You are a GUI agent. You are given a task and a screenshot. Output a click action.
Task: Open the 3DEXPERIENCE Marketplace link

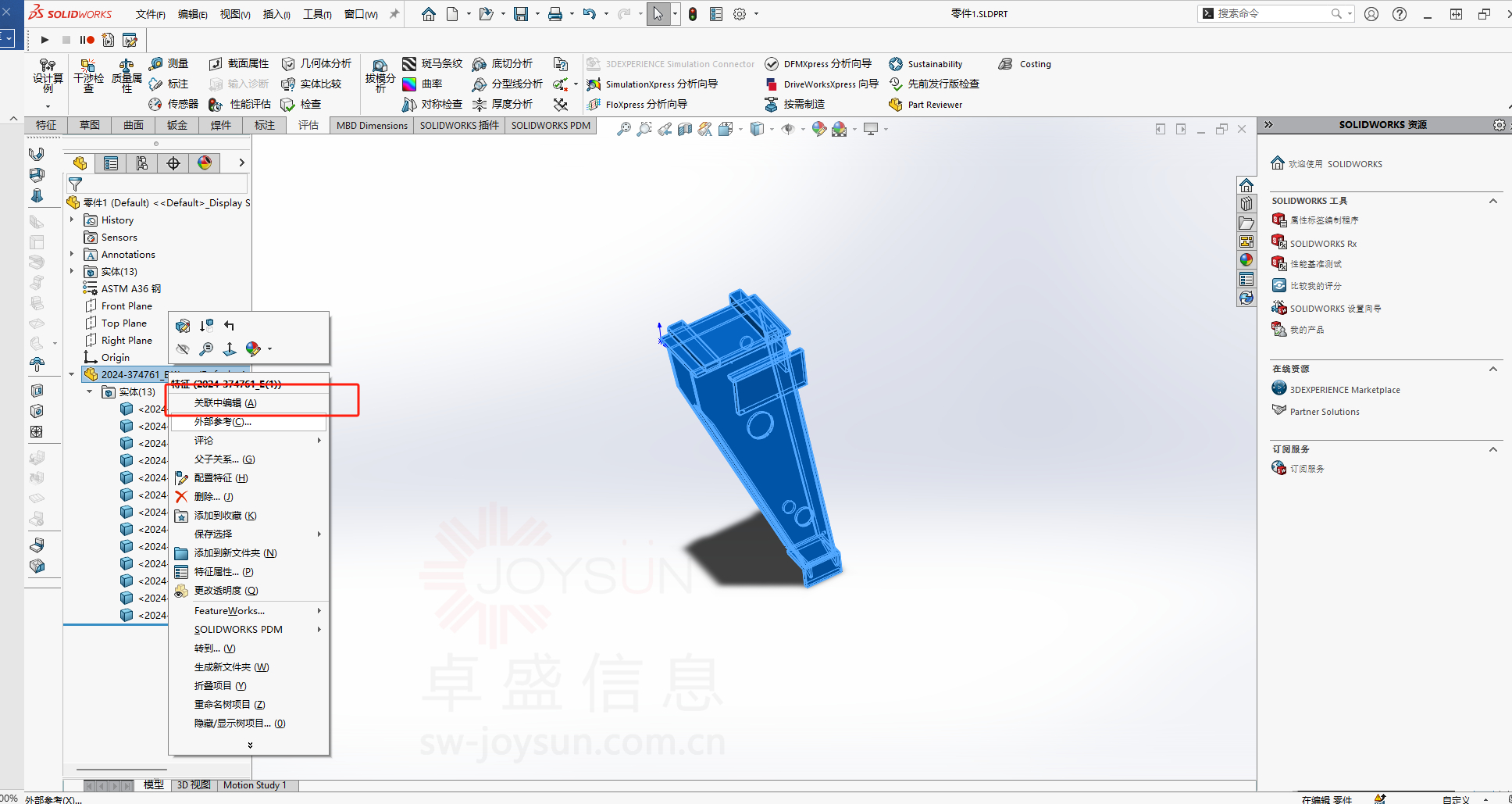point(1344,390)
